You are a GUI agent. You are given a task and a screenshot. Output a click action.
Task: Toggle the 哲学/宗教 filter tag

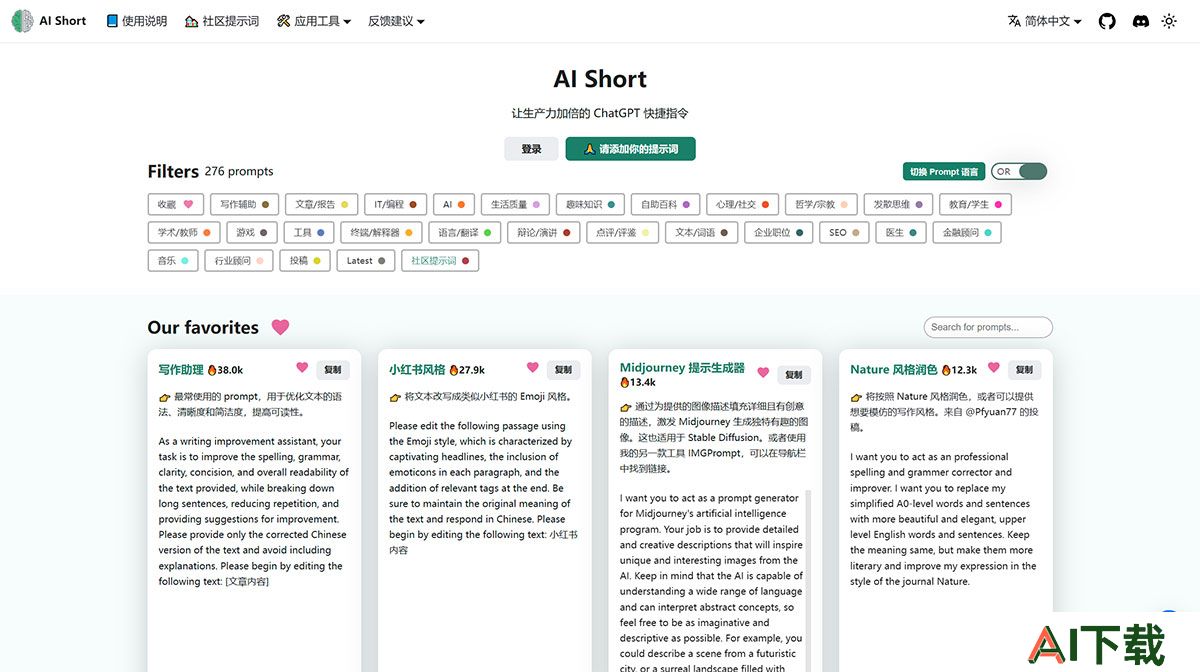click(822, 204)
